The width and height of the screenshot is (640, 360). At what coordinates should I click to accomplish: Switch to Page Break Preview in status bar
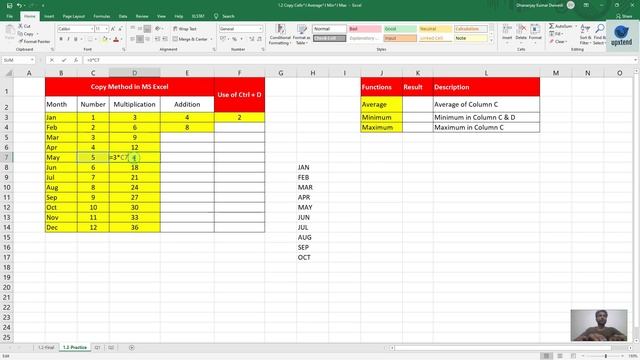pyautogui.click(x=573, y=356)
